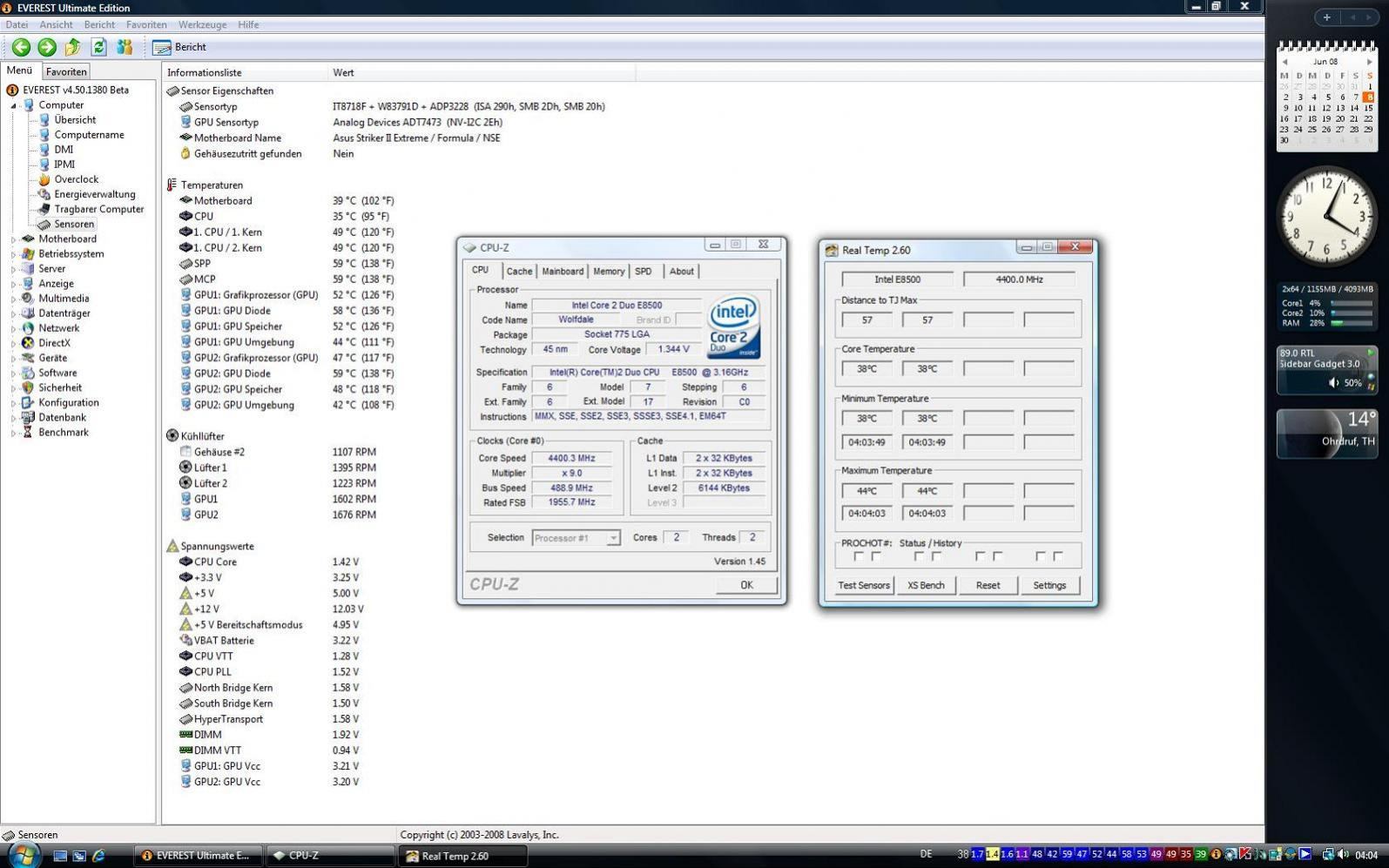
Task: Click the Kühllüfter fan section header
Action: (195, 436)
